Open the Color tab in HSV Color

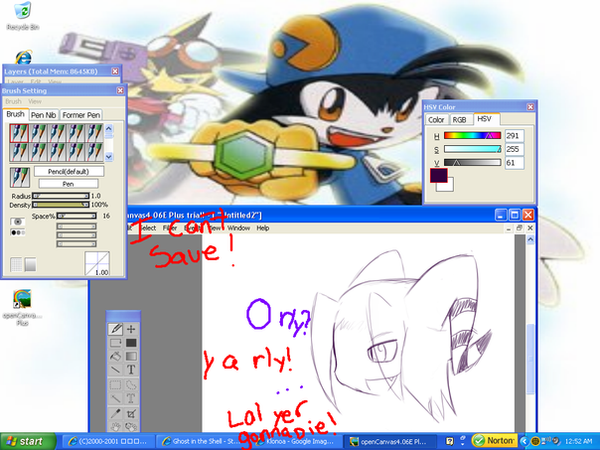click(x=436, y=119)
